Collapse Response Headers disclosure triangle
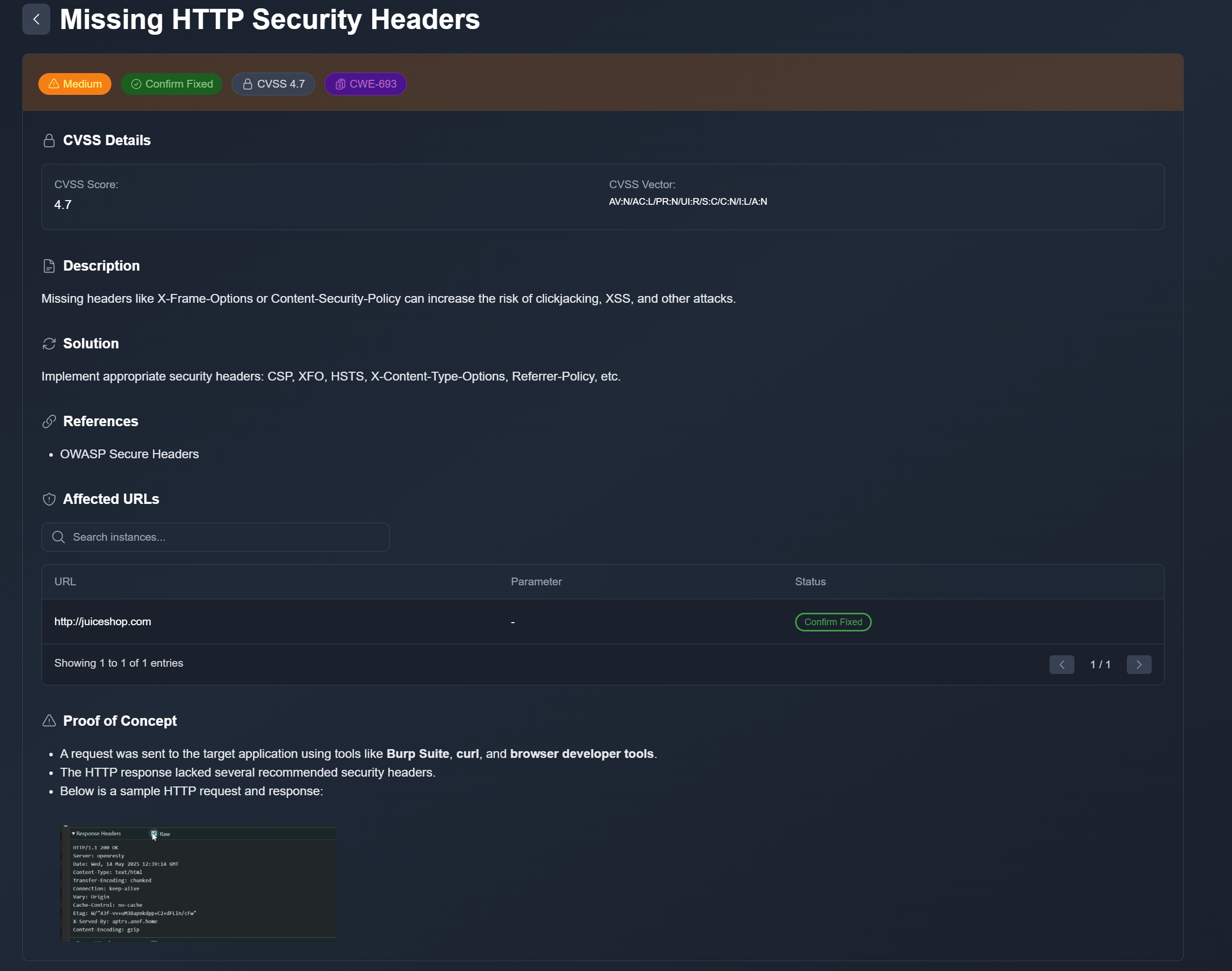This screenshot has height=971, width=1232. point(73,834)
